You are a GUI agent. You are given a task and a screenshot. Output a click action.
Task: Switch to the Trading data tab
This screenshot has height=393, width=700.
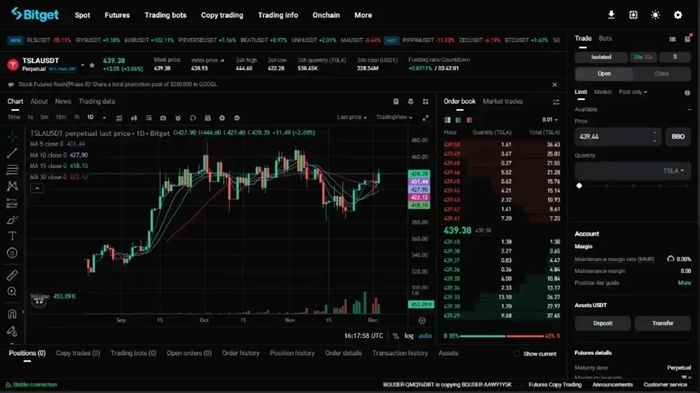(x=97, y=101)
